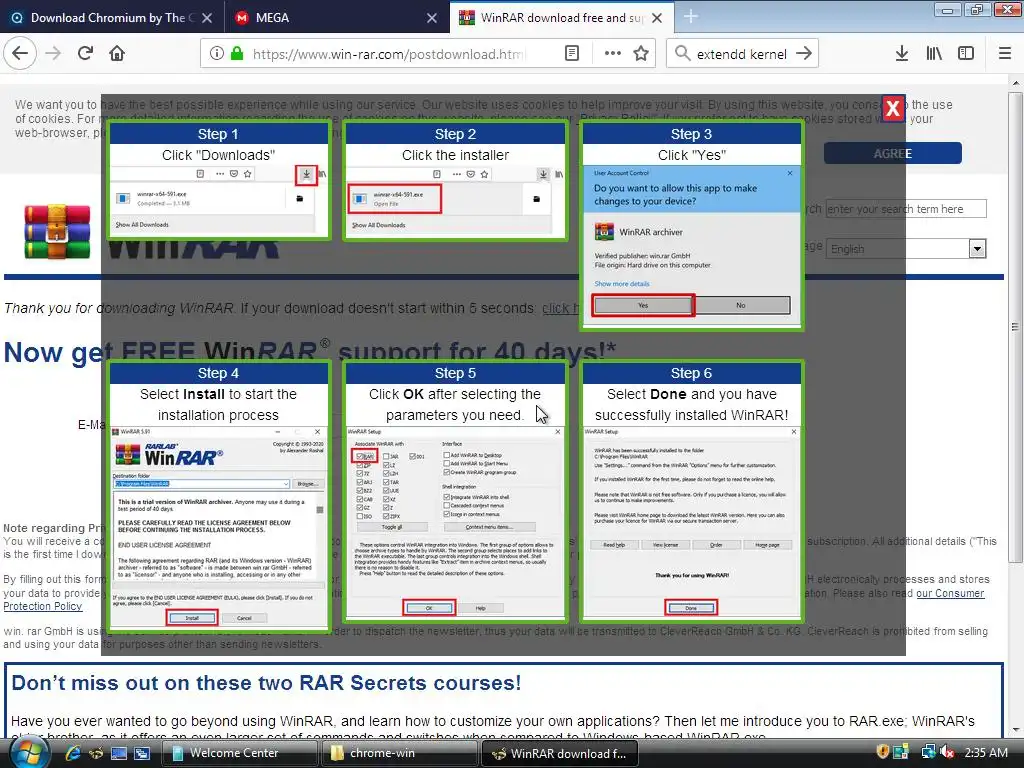Bookmark this page with the star
Screen dimensions: 1024x768
(641, 54)
